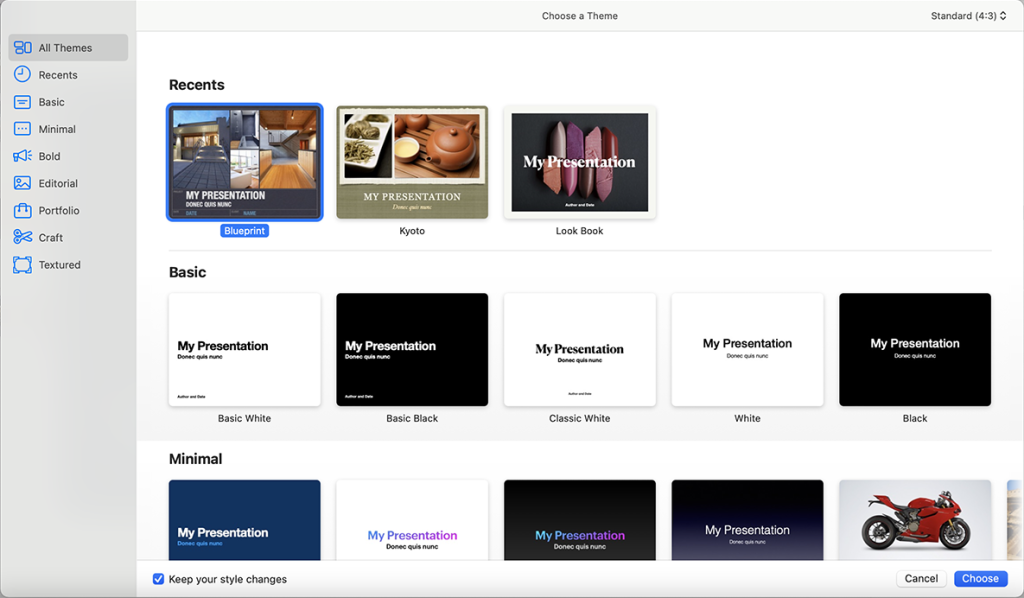Click the All Themes sidebar icon
1024x598 pixels.
point(22,48)
